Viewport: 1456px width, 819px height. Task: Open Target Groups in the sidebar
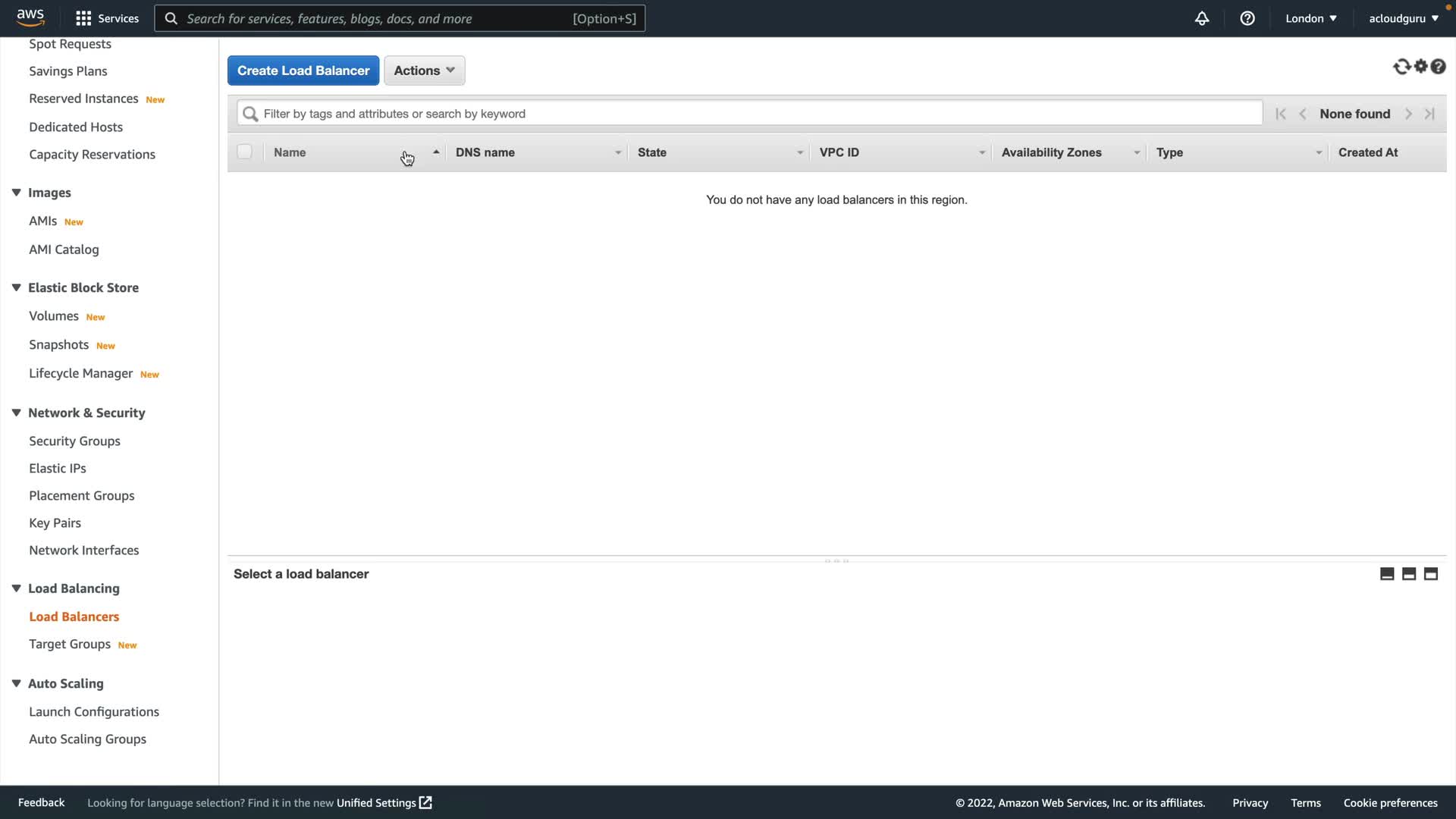point(70,644)
